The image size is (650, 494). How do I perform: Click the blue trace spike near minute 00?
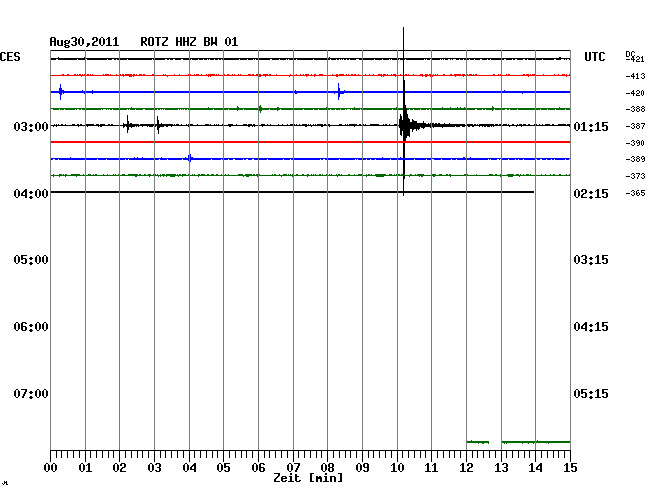coord(61,92)
